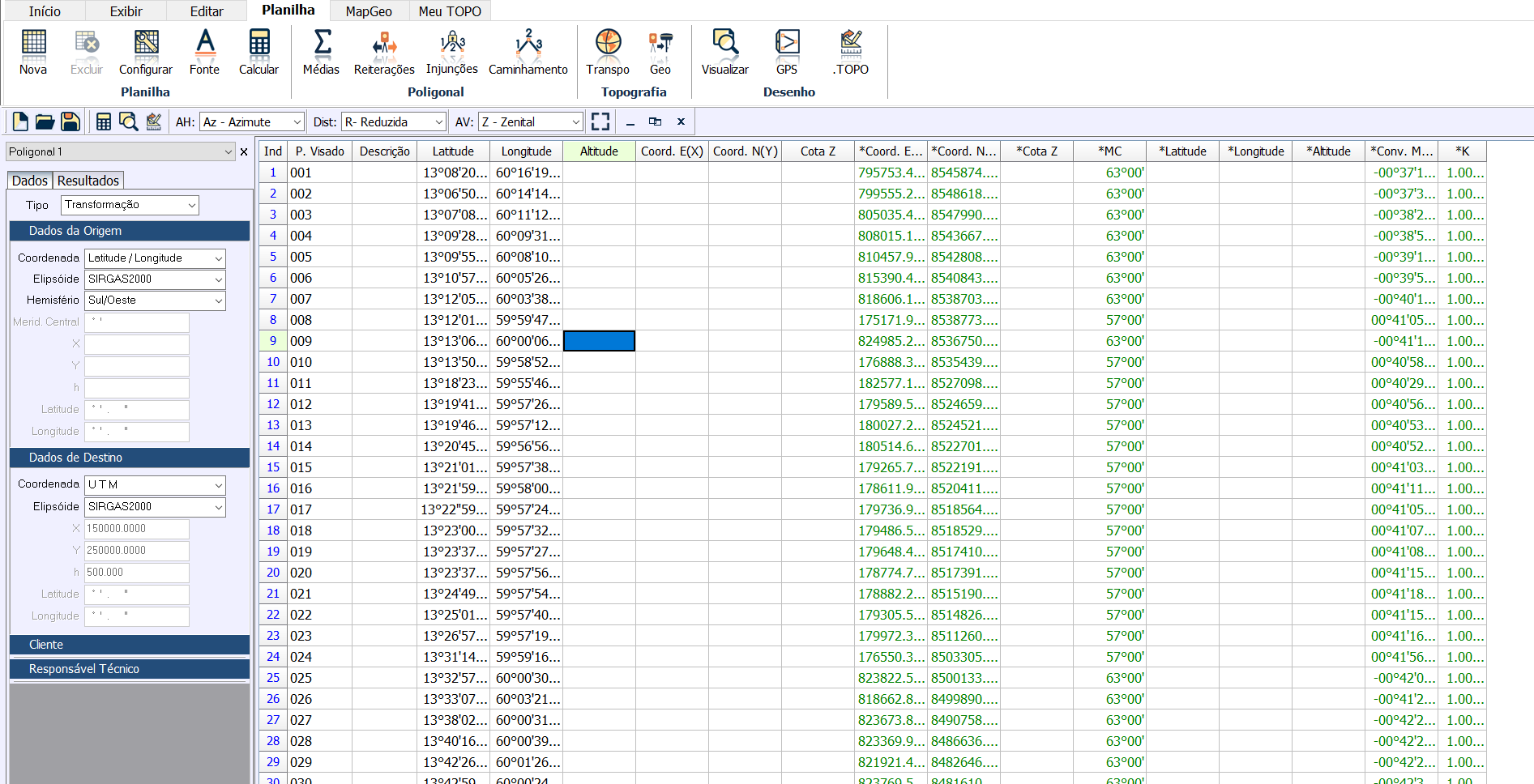This screenshot has height=784, width=1534.
Task: Switch to the Resultados tab
Action: tap(88, 181)
